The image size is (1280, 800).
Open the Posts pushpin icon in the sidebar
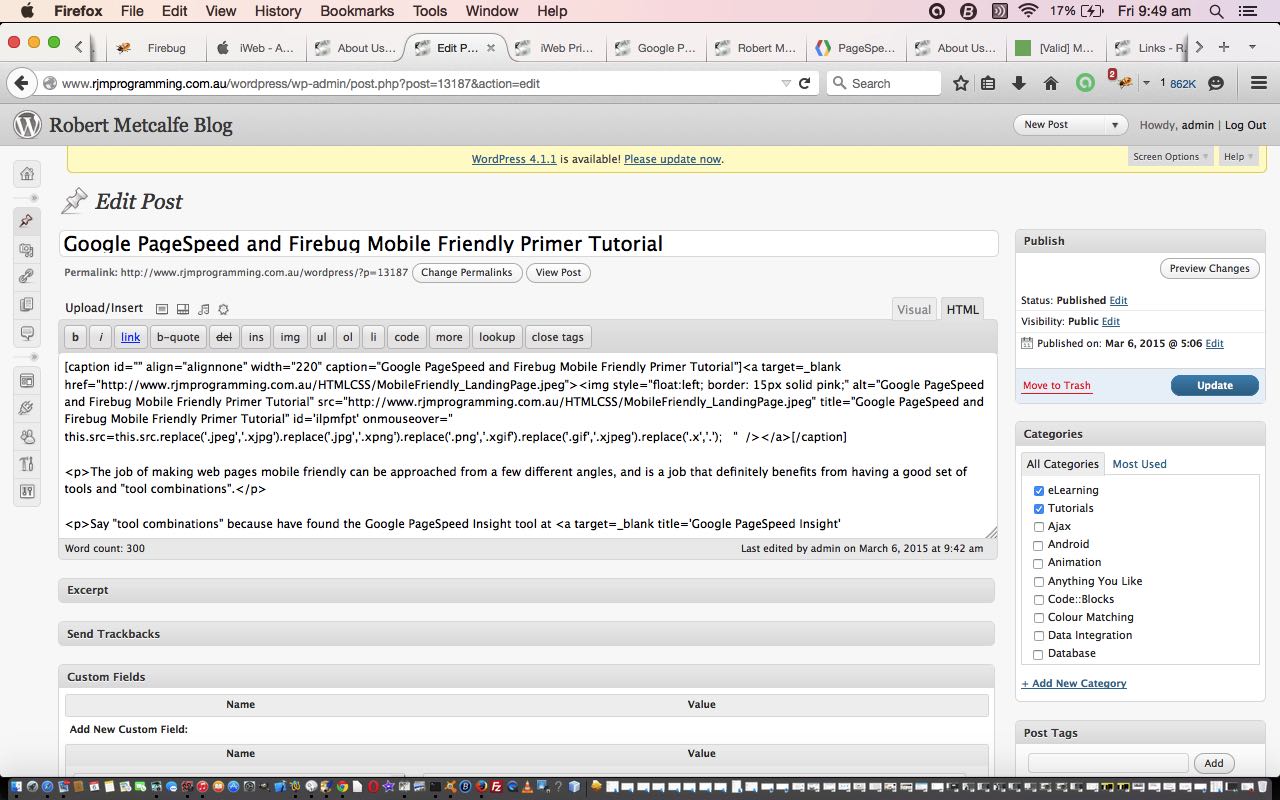point(27,221)
